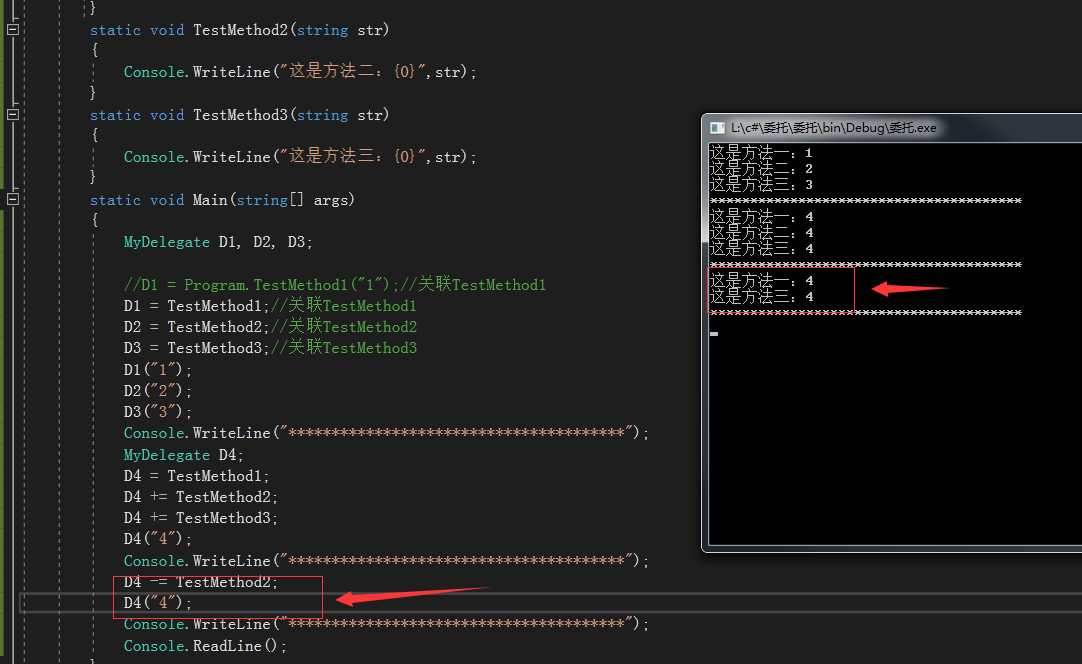Click the 'MyDelegate D4;' declaration
Viewport: 1082px width, 664px height.
click(183, 455)
